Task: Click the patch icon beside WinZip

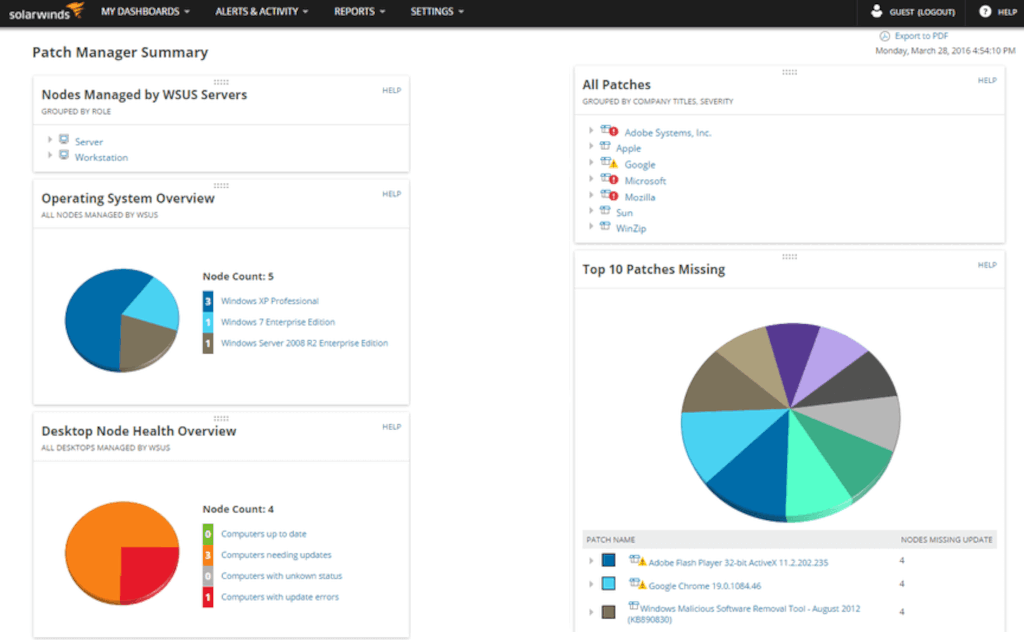Action: (x=605, y=226)
